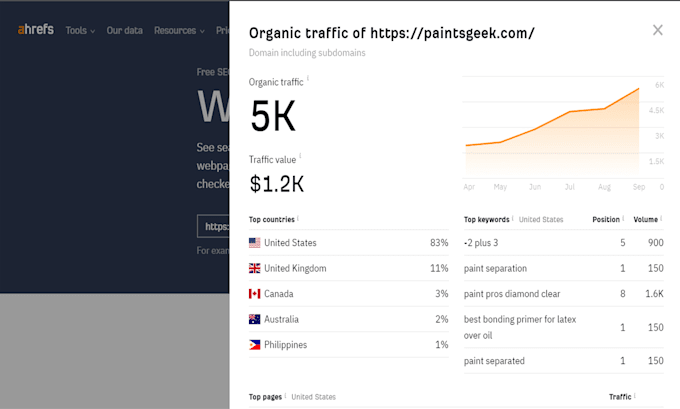Click the URL input field behind panel
This screenshot has height=409, width=680.
(x=213, y=226)
